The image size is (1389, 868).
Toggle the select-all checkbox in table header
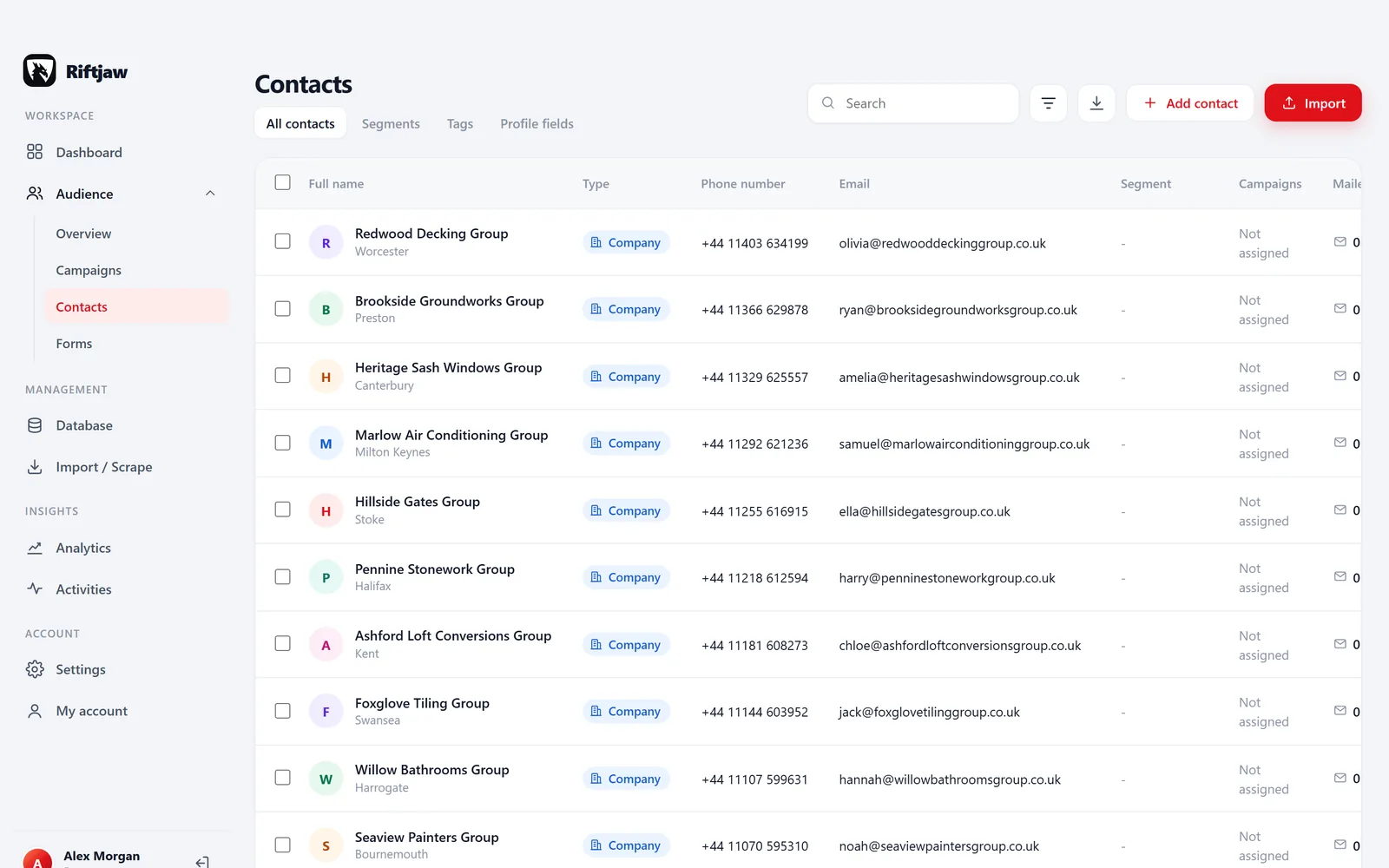[282, 182]
